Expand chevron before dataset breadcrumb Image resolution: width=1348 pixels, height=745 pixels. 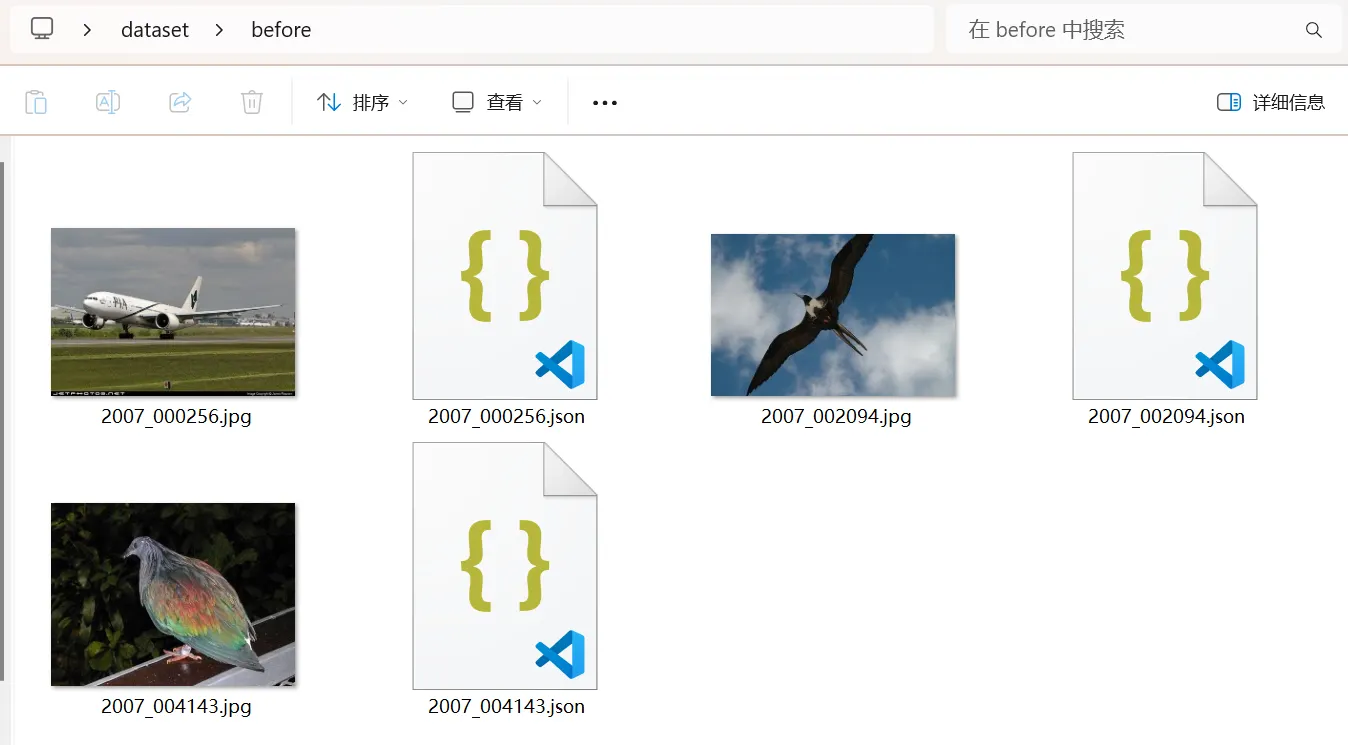point(88,30)
